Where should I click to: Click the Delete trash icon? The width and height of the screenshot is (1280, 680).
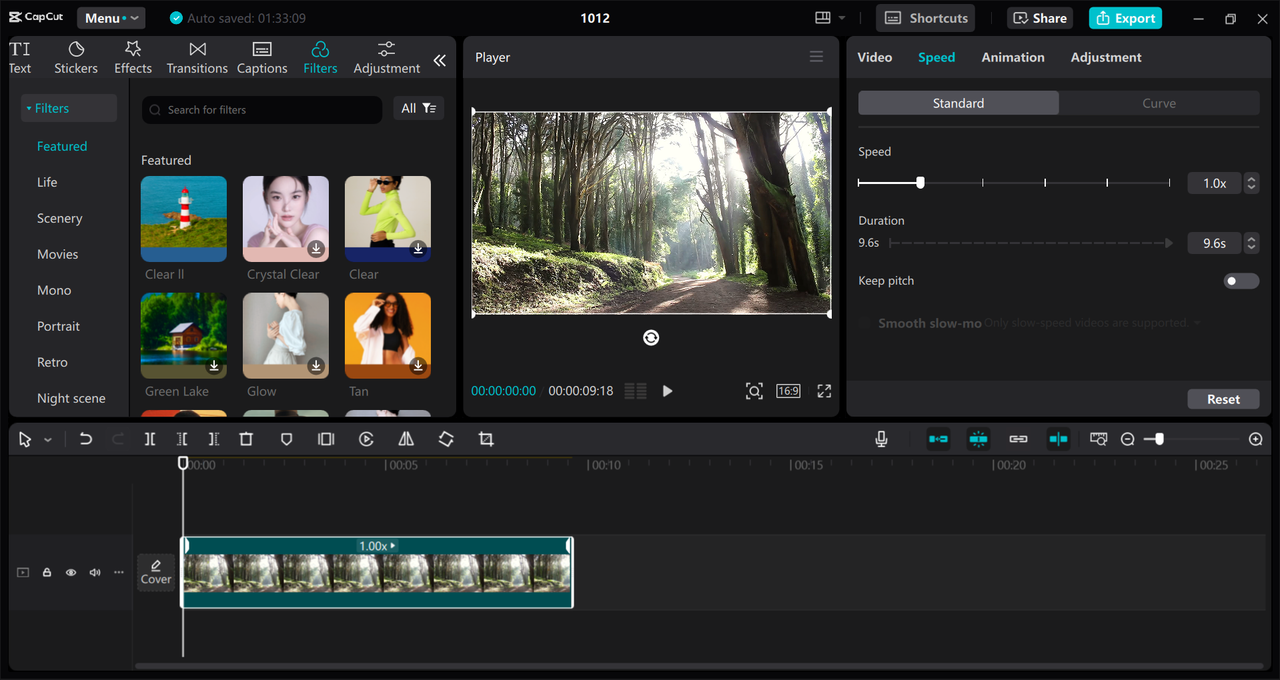point(246,439)
